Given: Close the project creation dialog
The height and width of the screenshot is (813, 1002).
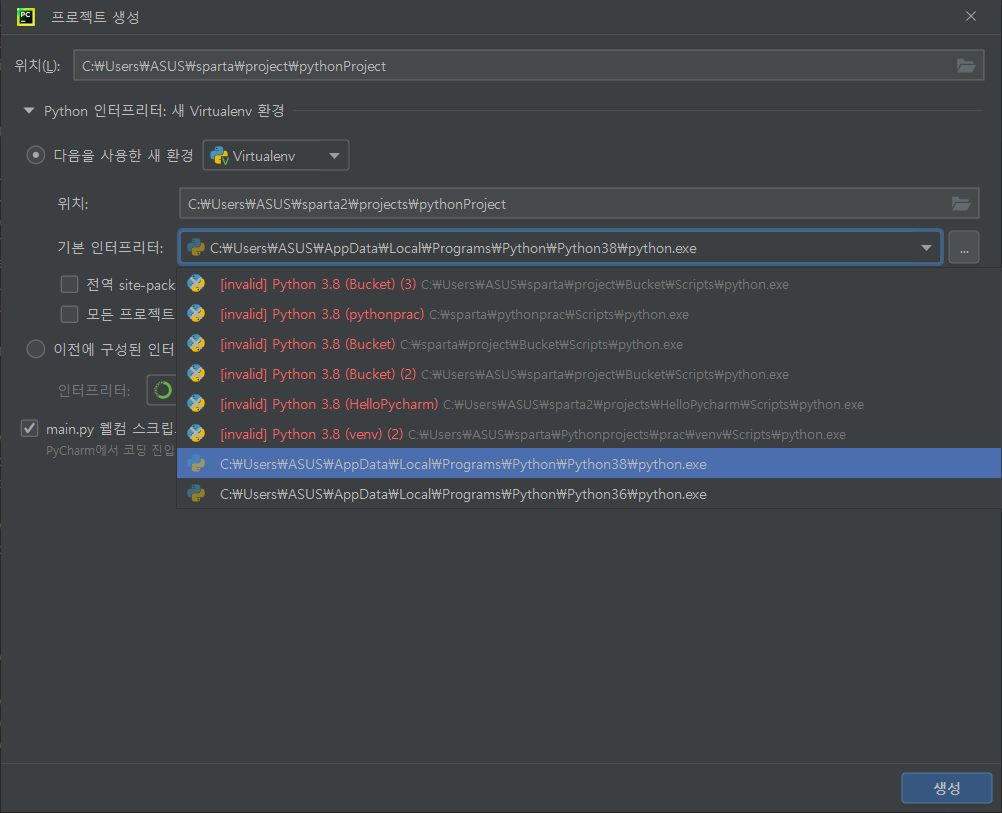Looking at the screenshot, I should (x=971, y=16).
